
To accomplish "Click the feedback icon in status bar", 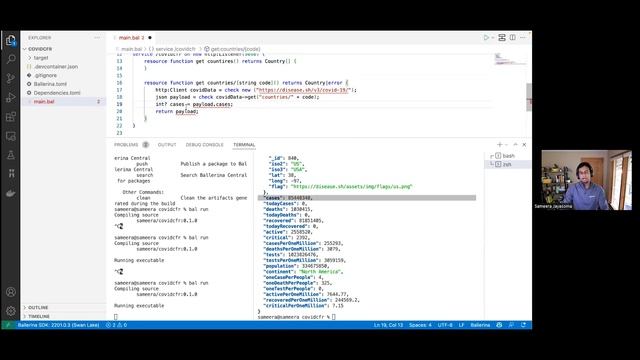I will click(511, 325).
